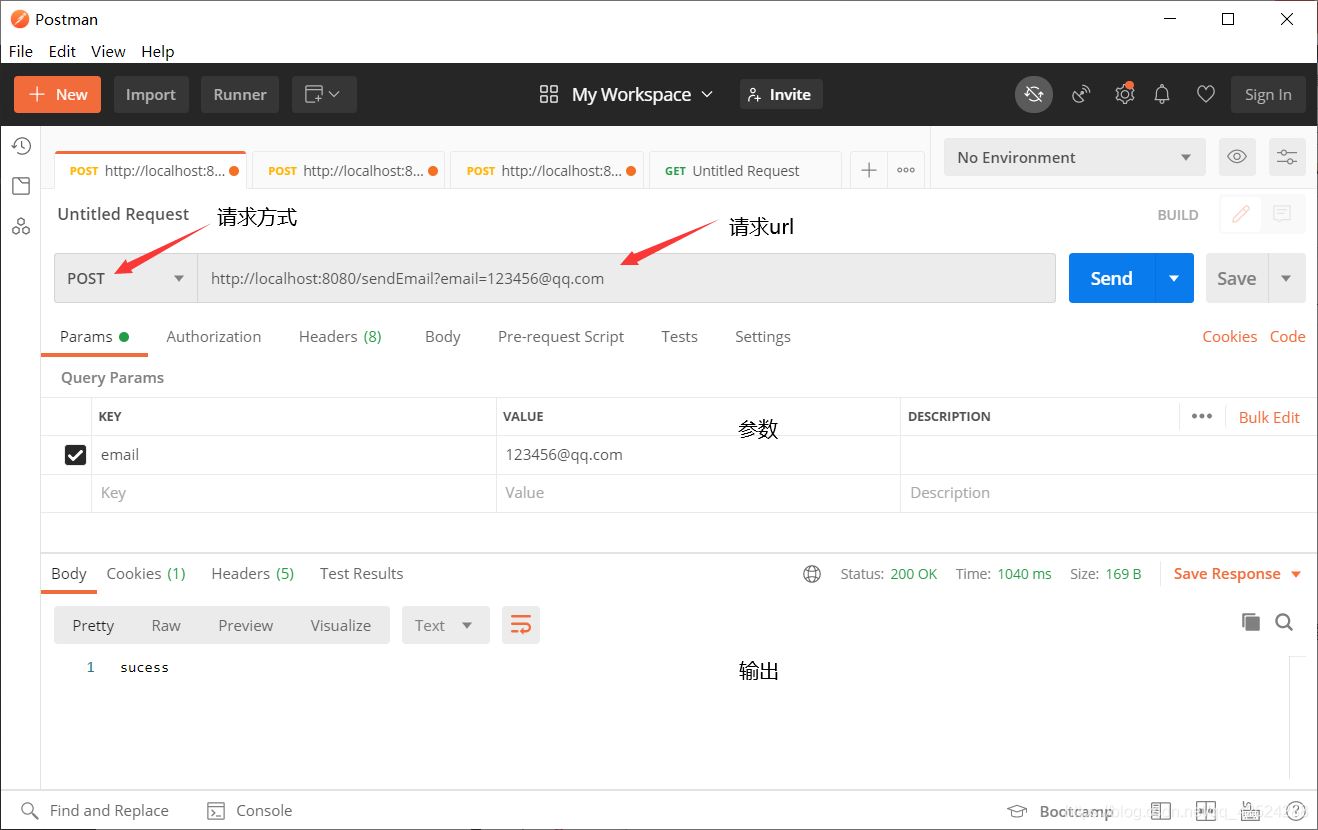Screen dimensions: 1318x830
Task: Click the workspace grid icon
Action: pyautogui.click(x=549, y=95)
